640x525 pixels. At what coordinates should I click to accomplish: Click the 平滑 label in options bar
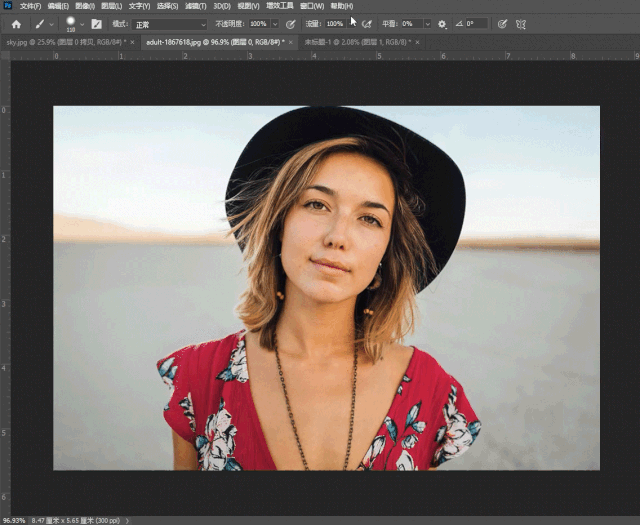pyautogui.click(x=390, y=24)
